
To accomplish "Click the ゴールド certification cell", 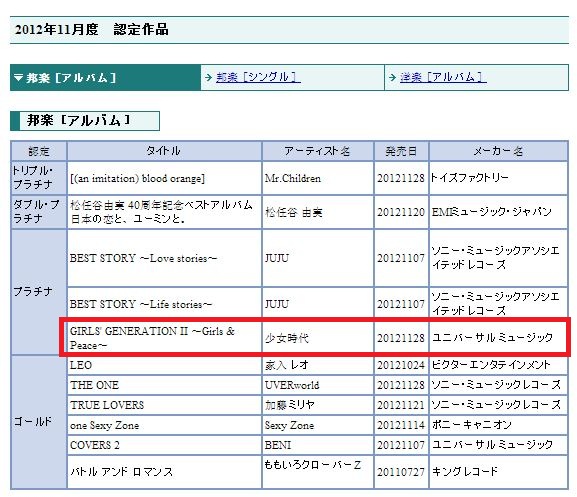I will 39,422.
